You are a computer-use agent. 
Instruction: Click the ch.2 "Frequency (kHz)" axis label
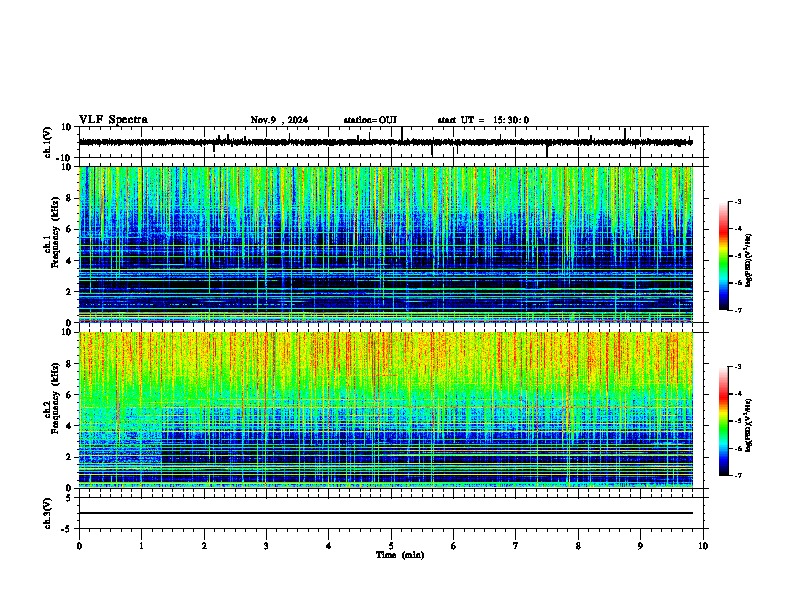55,398
